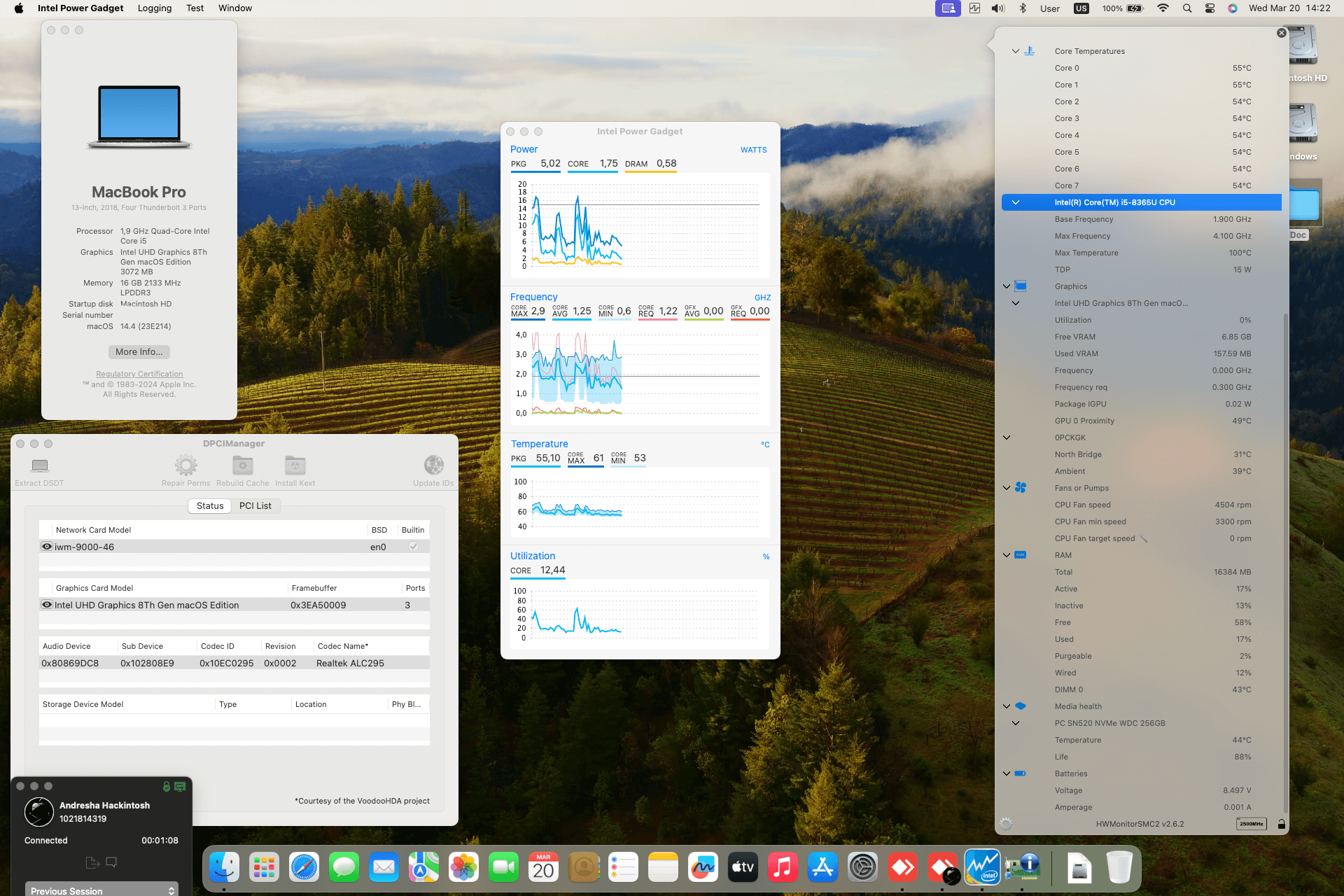Open the Logging menu

155,8
